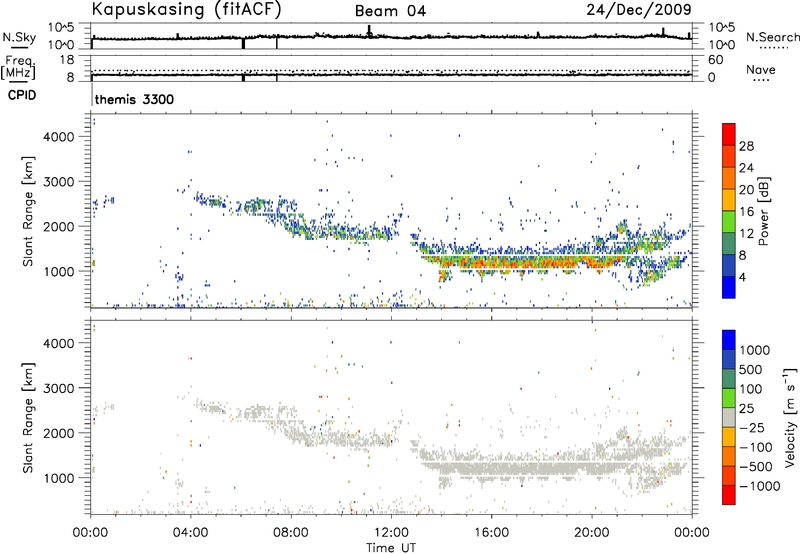The width and height of the screenshot is (800, 554).
Task: Click the '16:00' time tick label
Action: [x=491, y=533]
